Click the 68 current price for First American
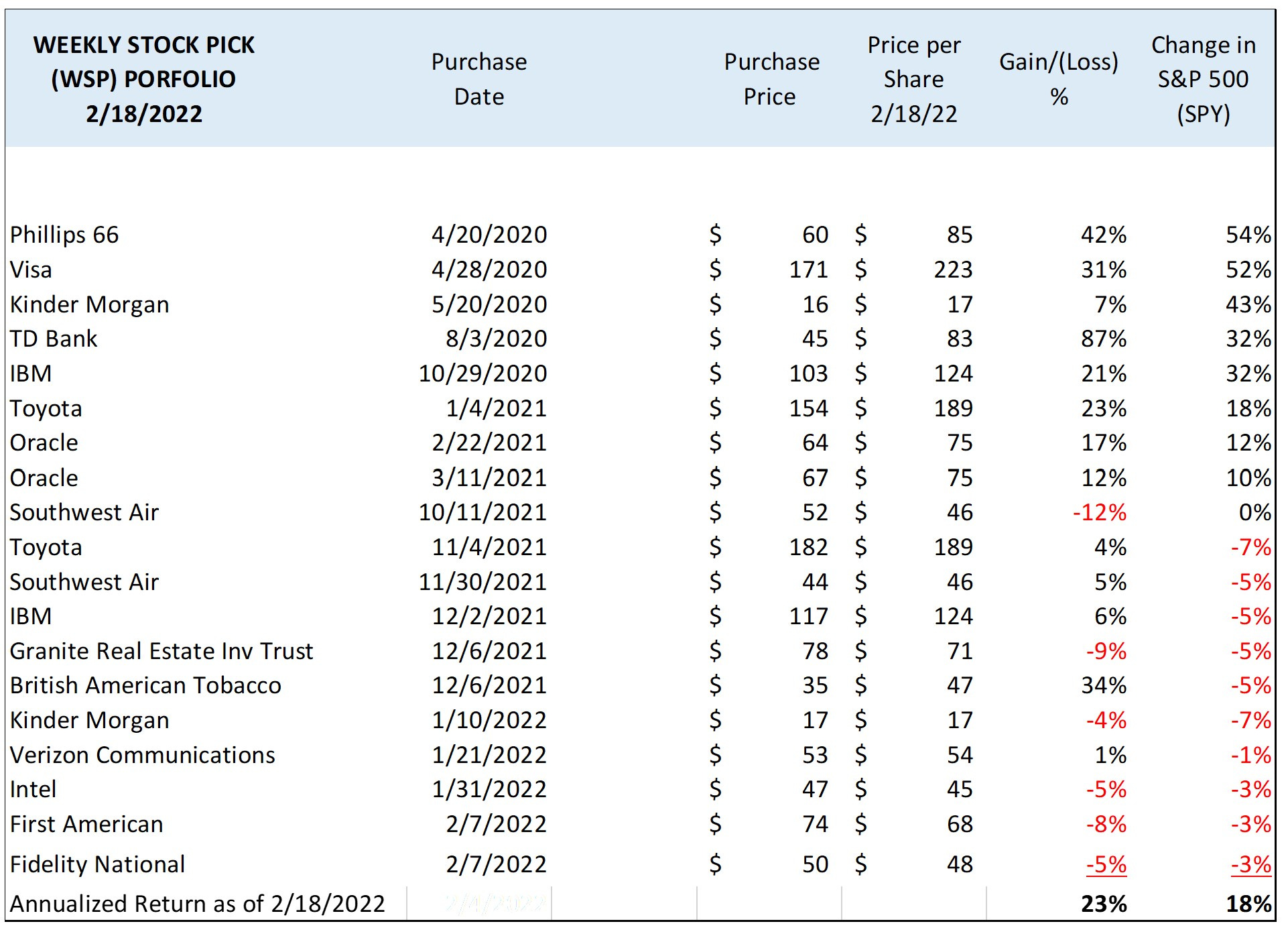This screenshot has height=936, width=1288. click(x=960, y=824)
